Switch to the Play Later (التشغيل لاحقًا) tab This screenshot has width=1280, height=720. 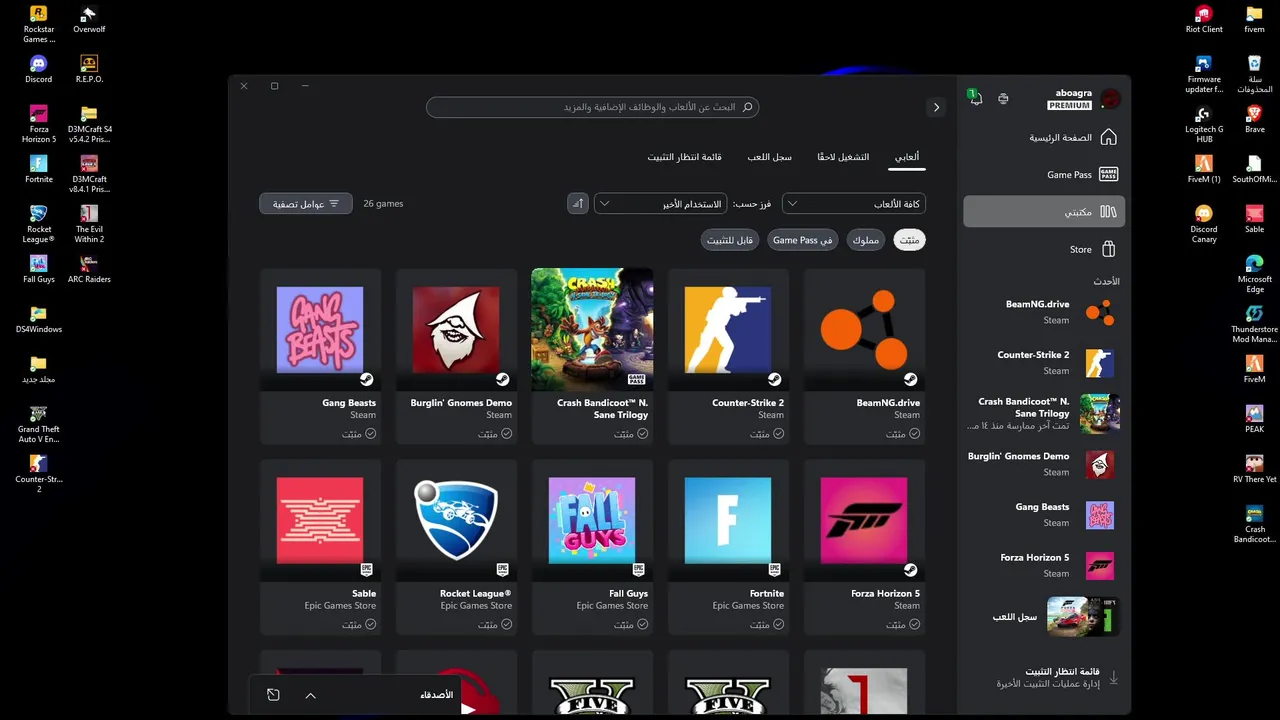(843, 157)
